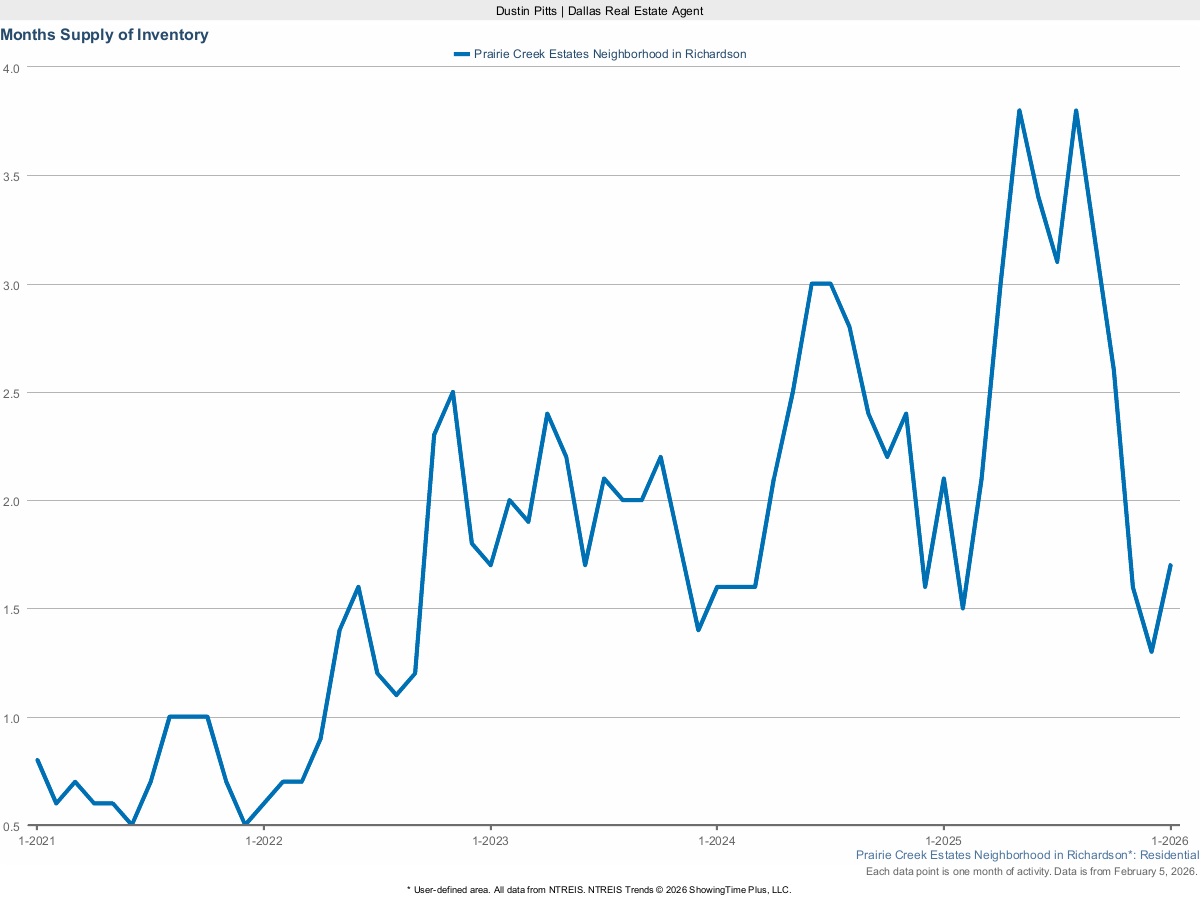Toggle the Prairie Creek Estates series visibility
Screen dimensions: 1200x900
point(611,54)
